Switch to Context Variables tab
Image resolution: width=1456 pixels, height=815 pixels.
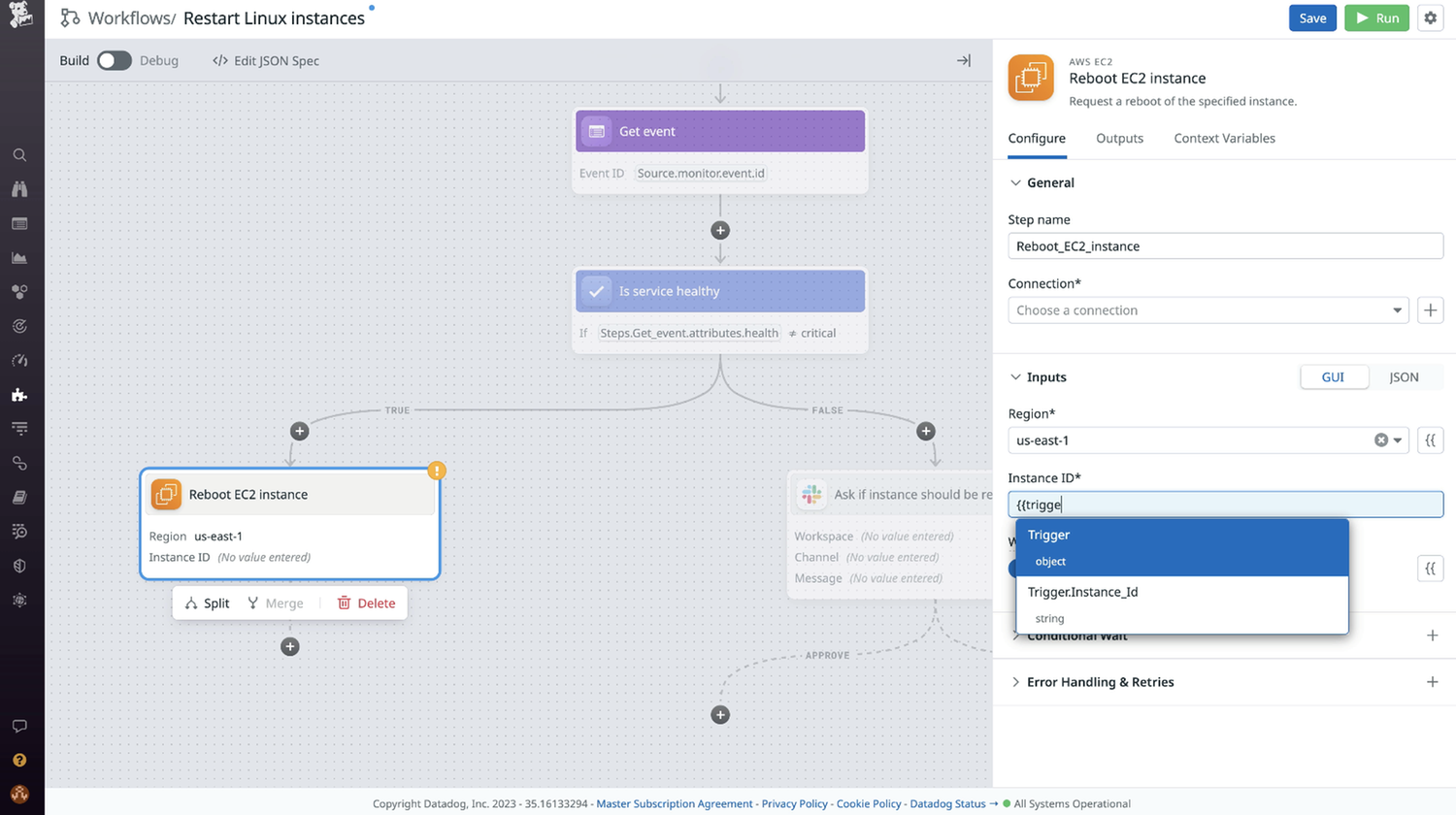(1224, 139)
